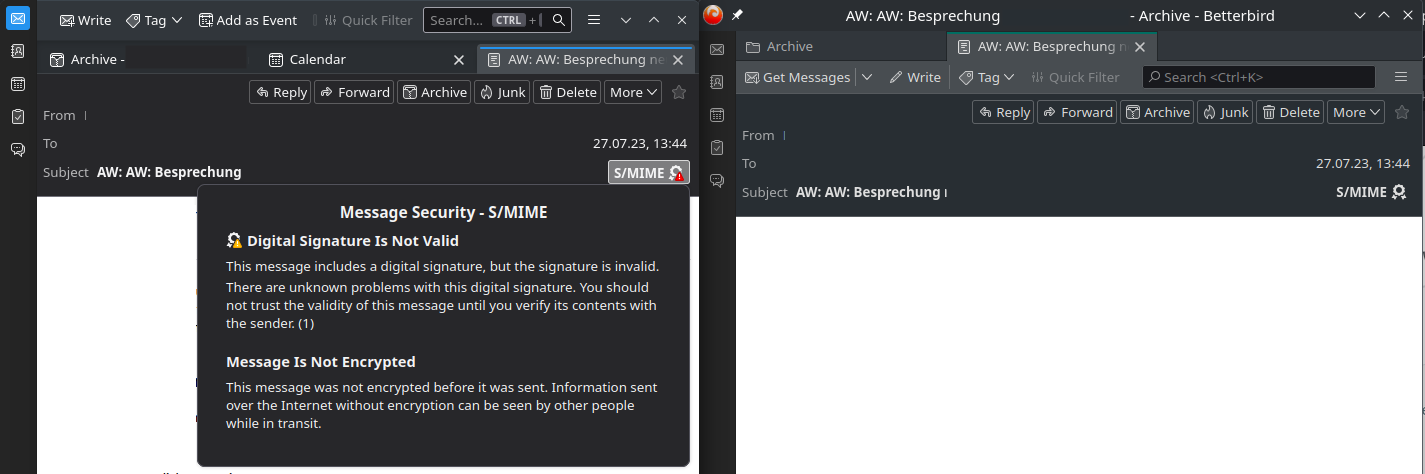Star the message in Betterbird window
Image resolution: width=1425 pixels, height=474 pixels.
tap(1402, 112)
